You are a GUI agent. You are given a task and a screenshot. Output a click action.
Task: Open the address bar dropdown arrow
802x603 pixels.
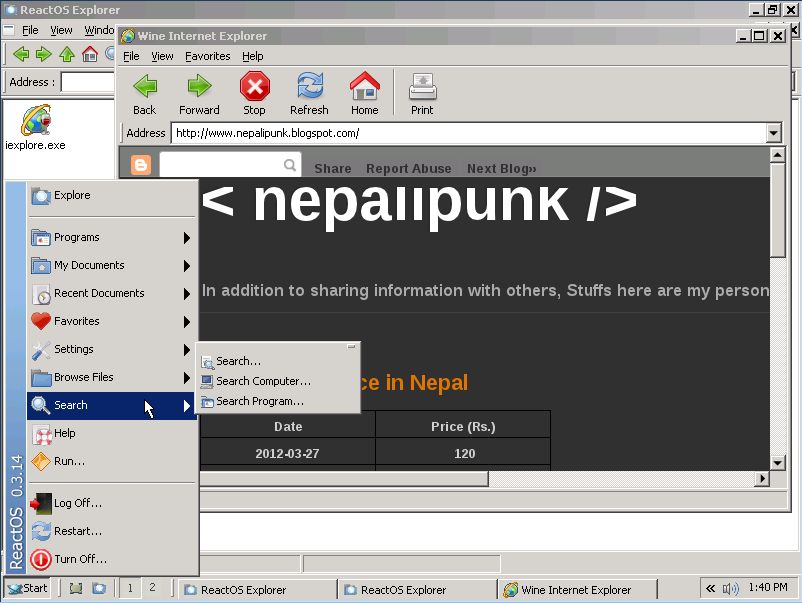tap(773, 133)
